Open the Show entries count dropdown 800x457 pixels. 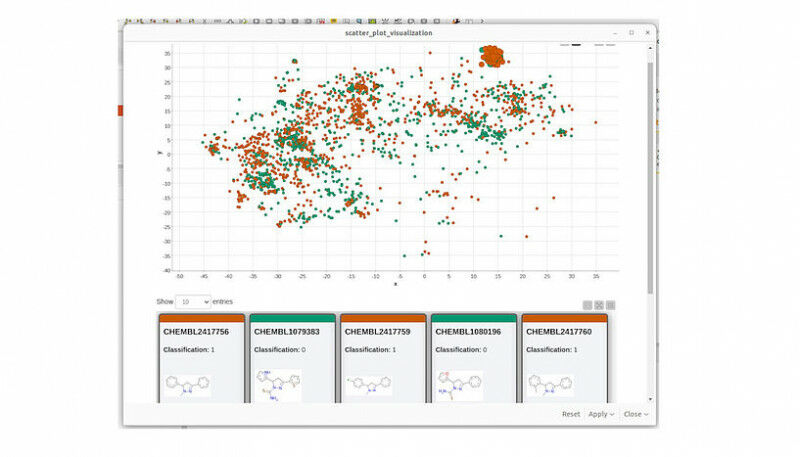tap(193, 301)
